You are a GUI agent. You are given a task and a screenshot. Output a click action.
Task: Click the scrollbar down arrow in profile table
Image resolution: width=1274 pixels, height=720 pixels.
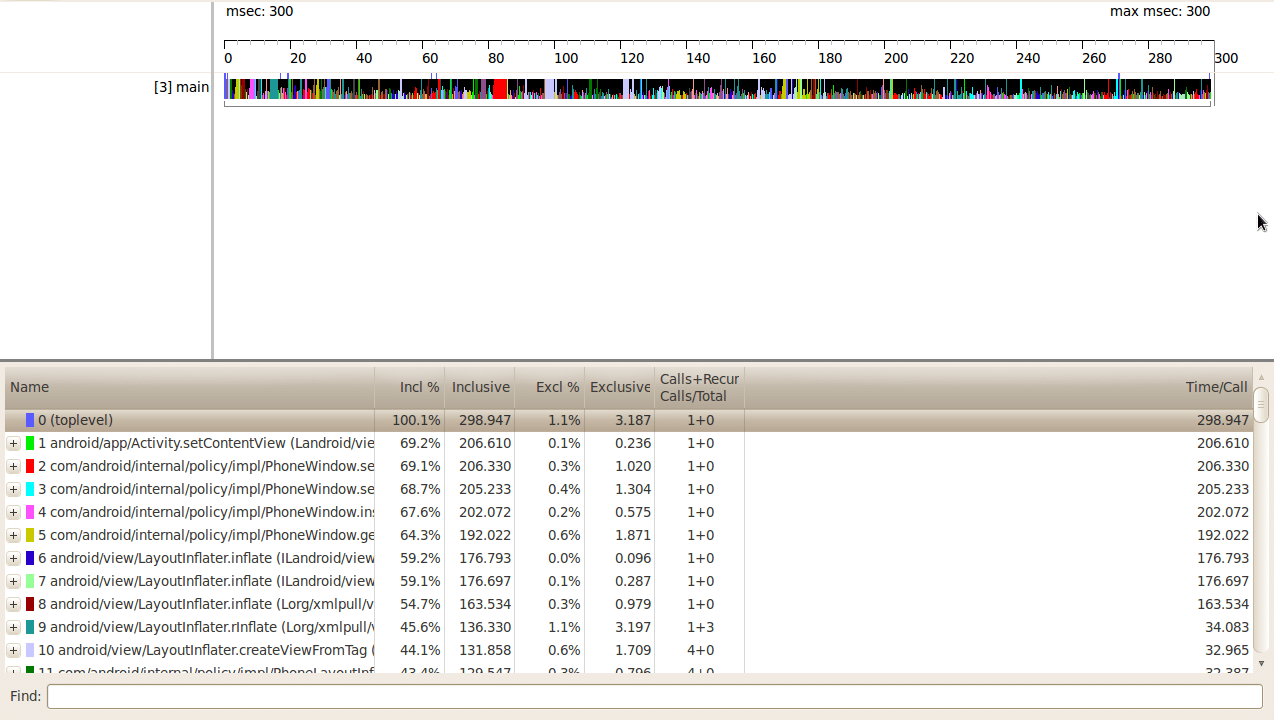(1261, 663)
